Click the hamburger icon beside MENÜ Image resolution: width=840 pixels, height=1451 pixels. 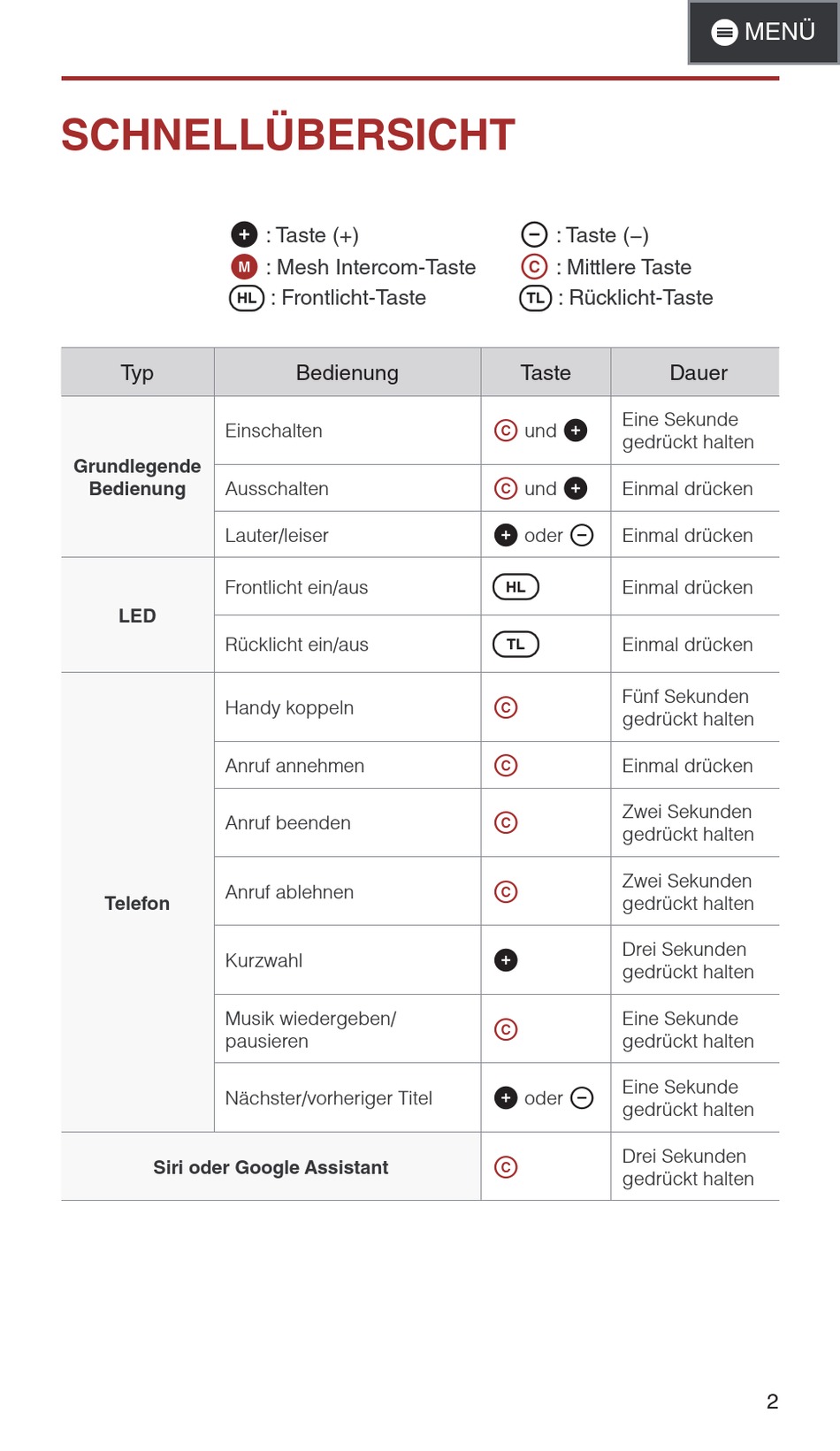tap(724, 33)
